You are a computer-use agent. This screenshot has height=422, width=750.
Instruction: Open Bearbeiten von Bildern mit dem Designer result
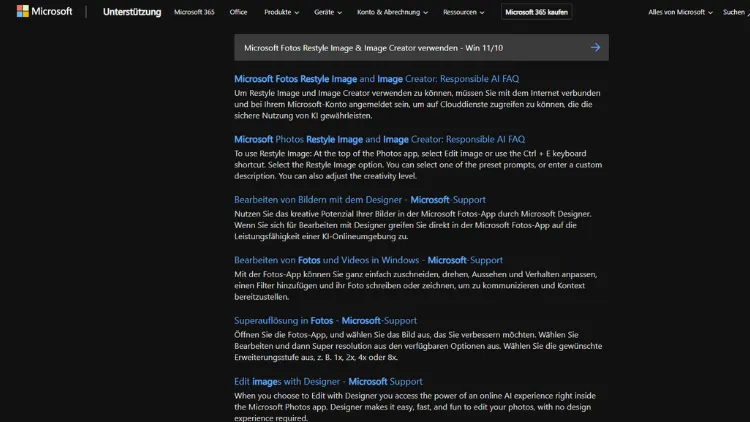pos(360,200)
